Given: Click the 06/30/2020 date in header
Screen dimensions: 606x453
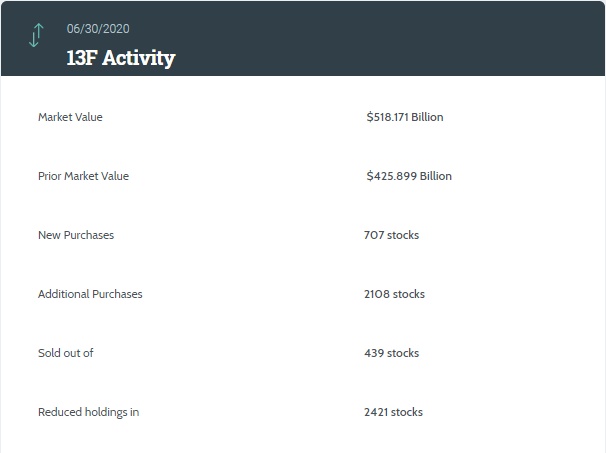Looking at the screenshot, I should click(x=98, y=28).
